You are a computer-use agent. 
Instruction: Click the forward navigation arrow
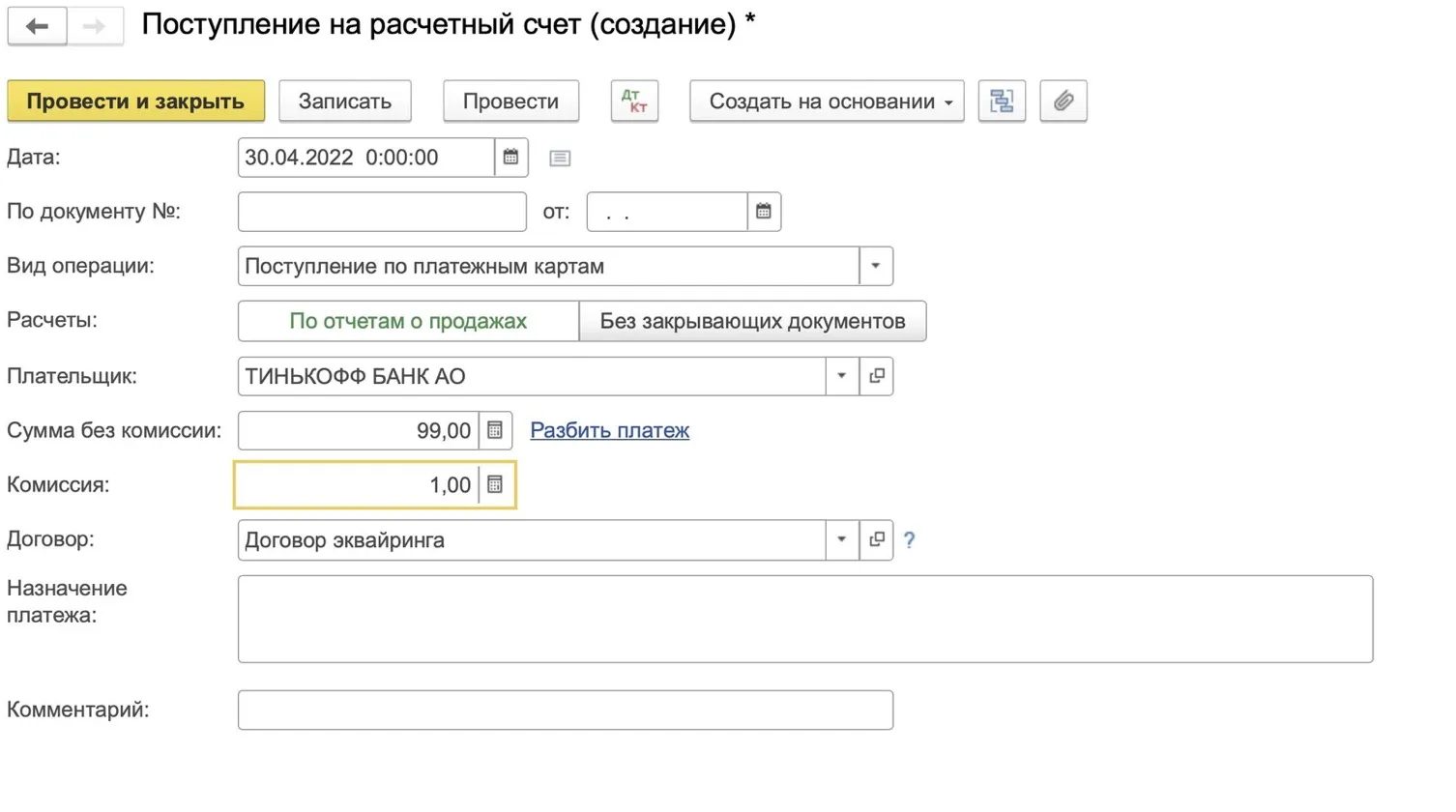[95, 26]
